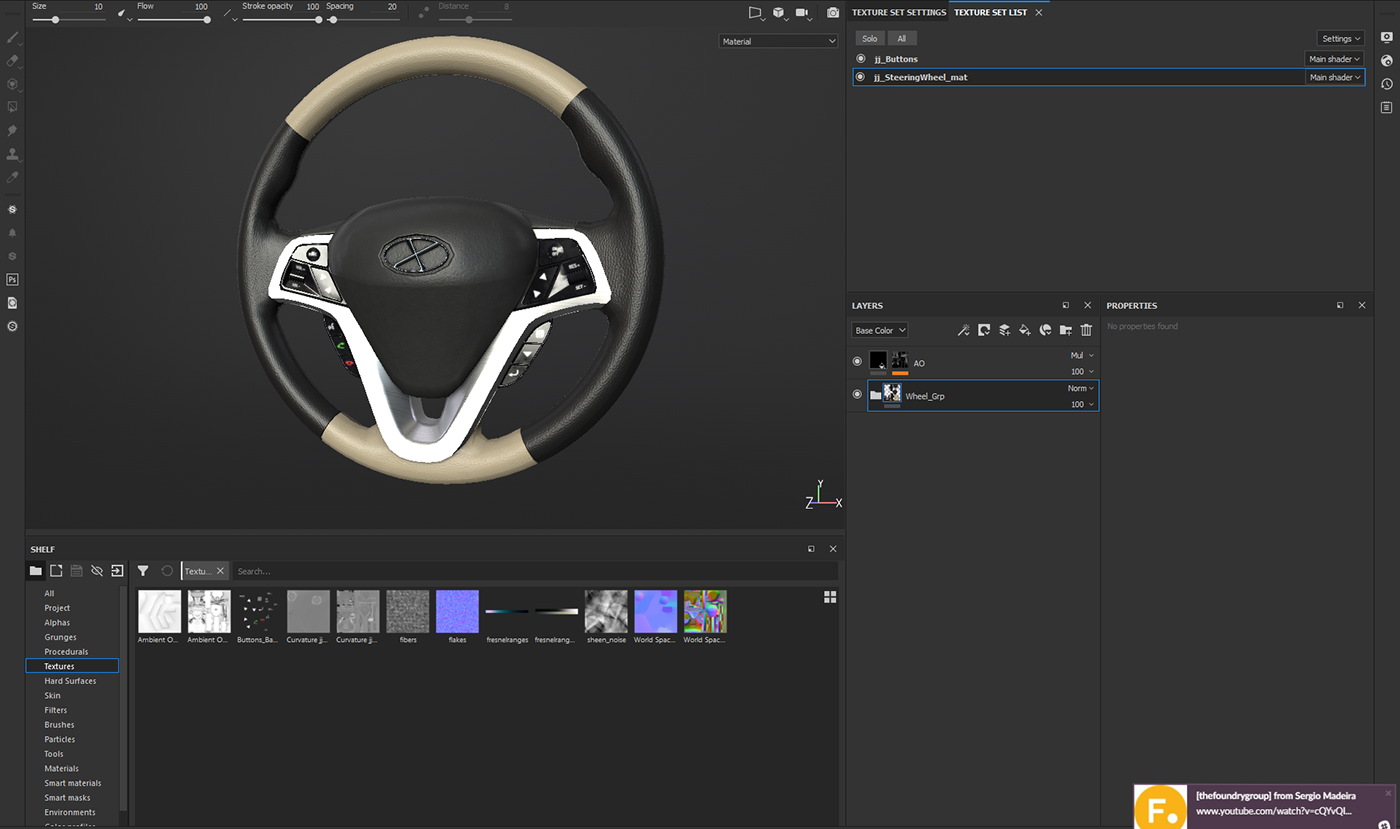Toggle visibility of Wheel_Grp layer
The width and height of the screenshot is (1400, 829).
857,395
